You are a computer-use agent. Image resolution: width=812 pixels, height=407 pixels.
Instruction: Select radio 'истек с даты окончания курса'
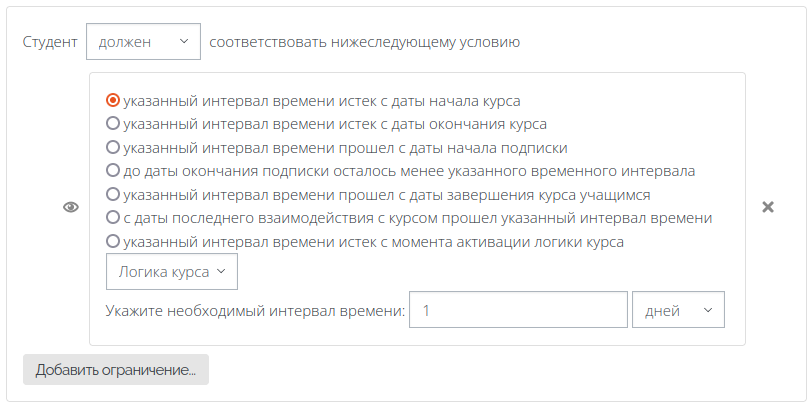click(113, 123)
